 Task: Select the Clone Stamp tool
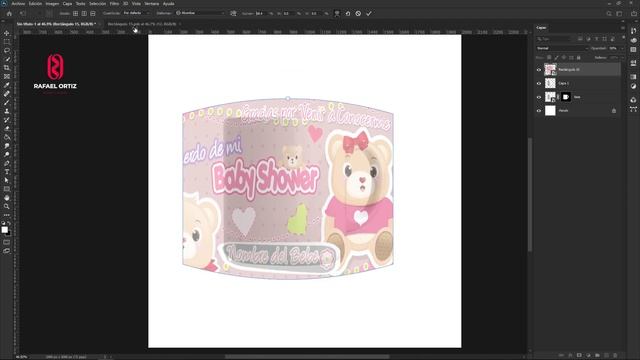click(x=7, y=111)
